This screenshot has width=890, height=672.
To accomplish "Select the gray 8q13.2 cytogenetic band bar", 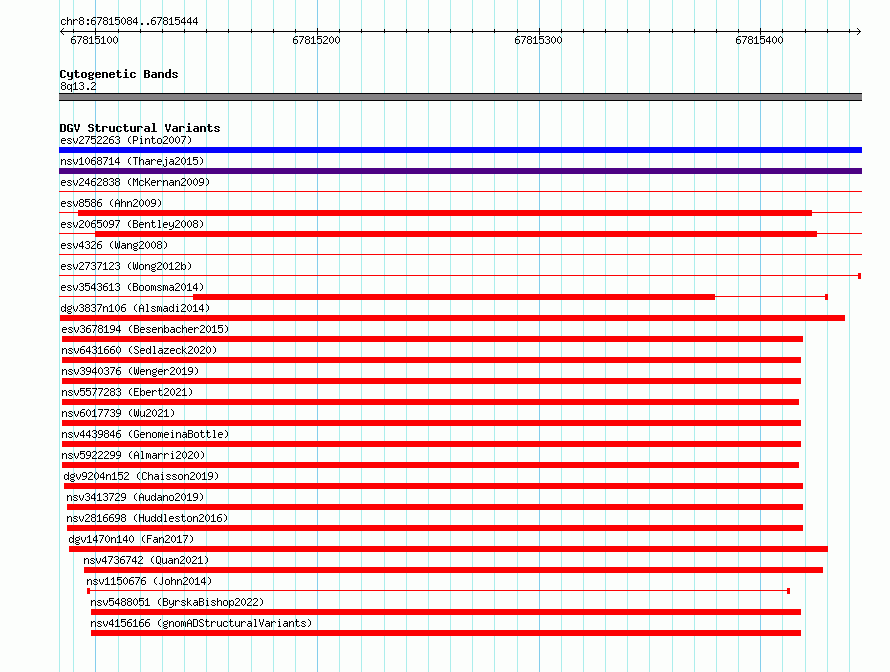I will (460, 97).
